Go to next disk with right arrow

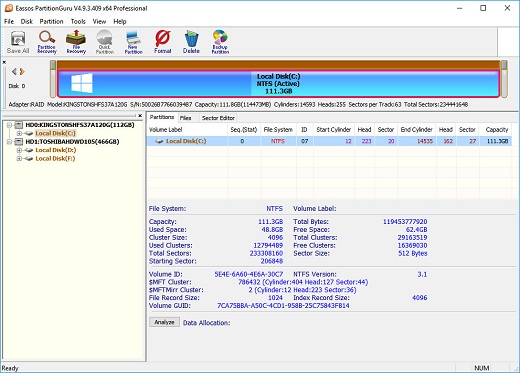point(22,71)
